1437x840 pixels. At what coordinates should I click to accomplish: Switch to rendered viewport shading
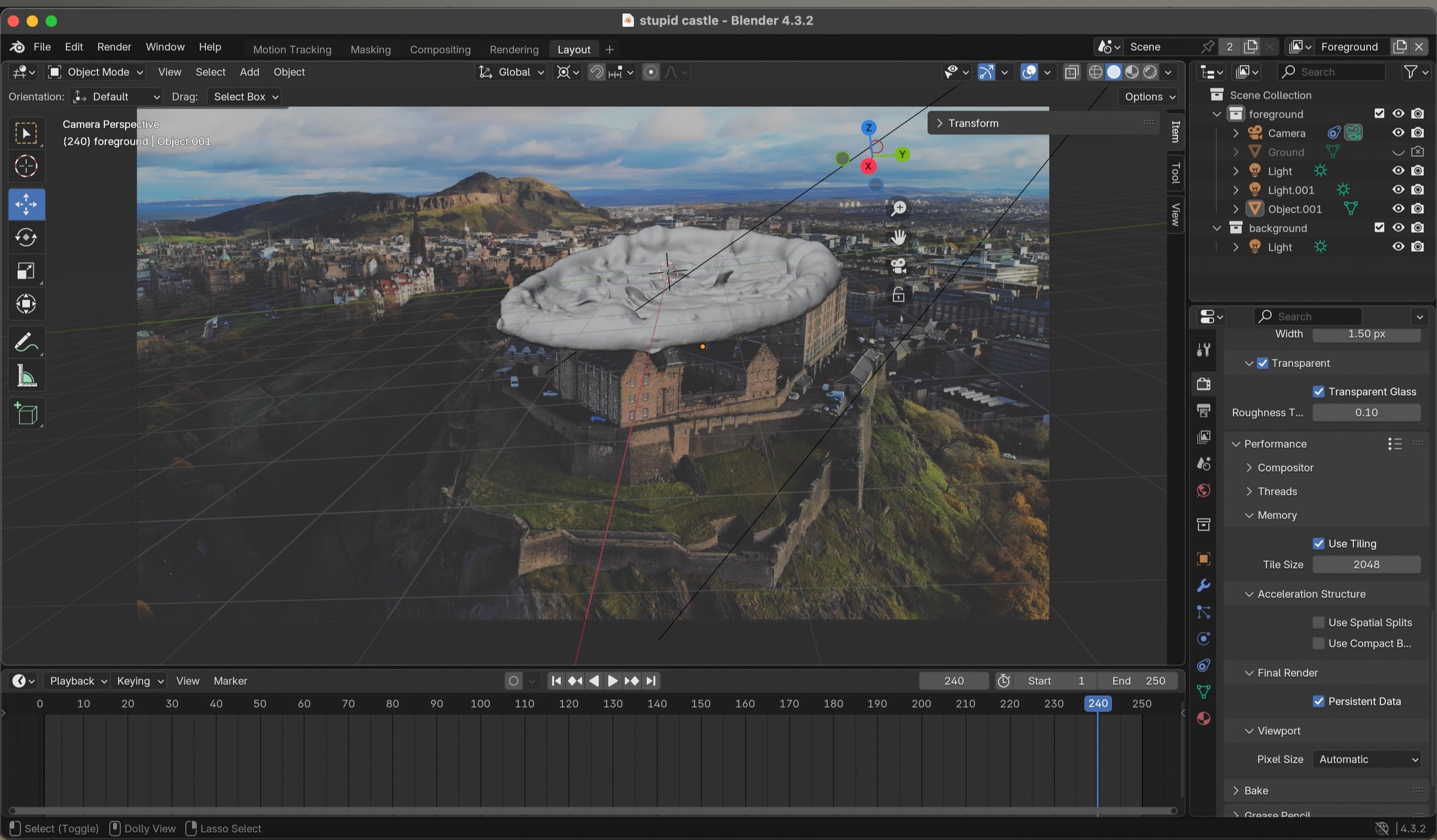(1150, 72)
